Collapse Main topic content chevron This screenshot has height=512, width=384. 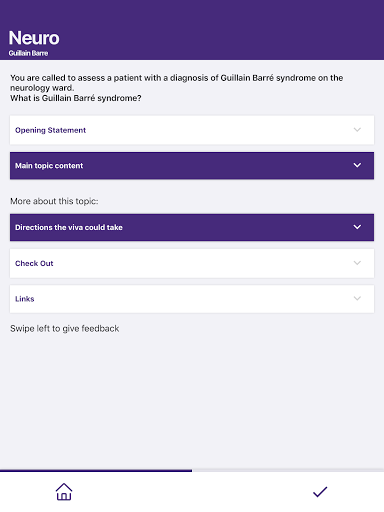[357, 165]
